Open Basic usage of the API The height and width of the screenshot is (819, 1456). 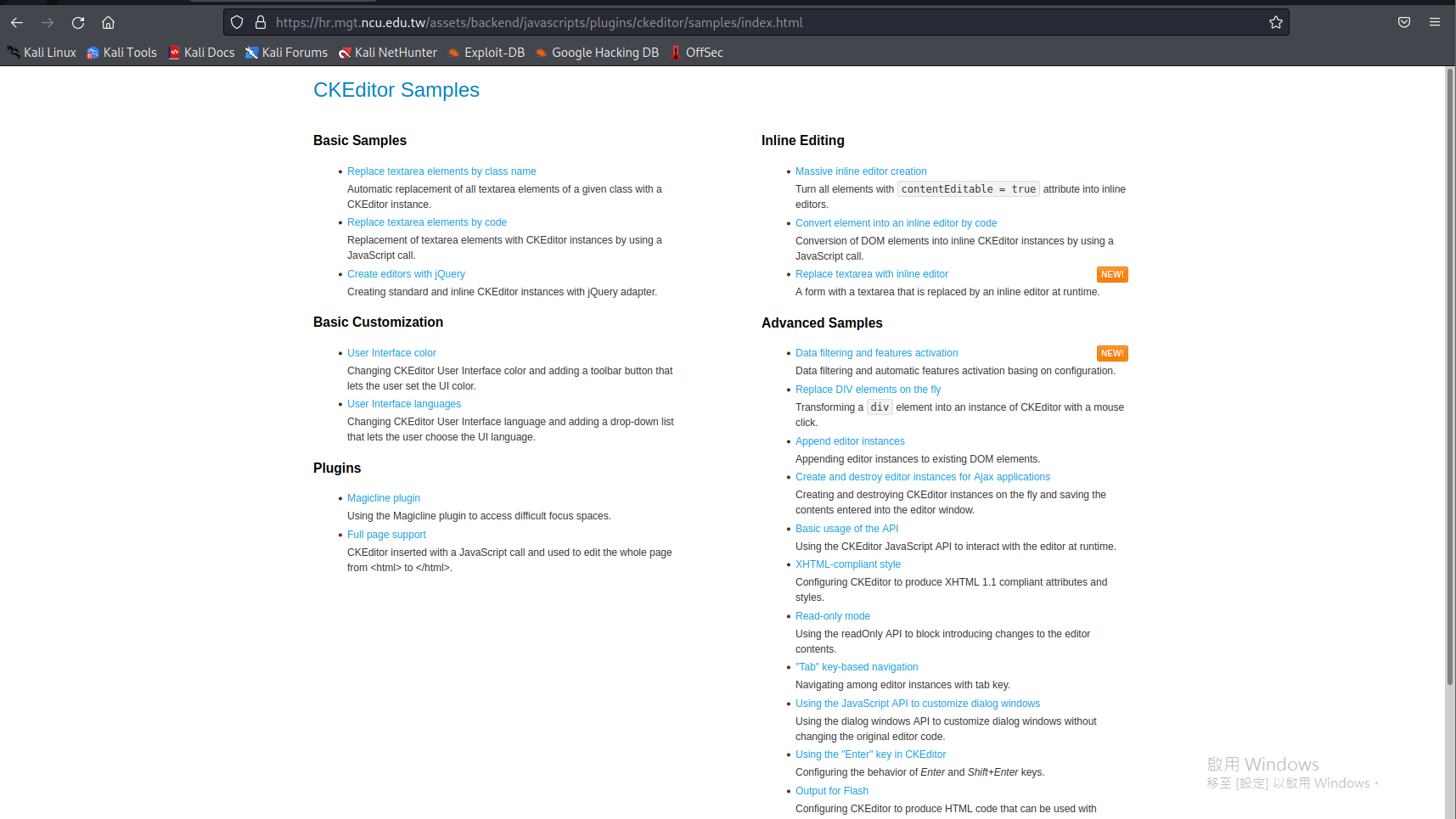(x=846, y=529)
